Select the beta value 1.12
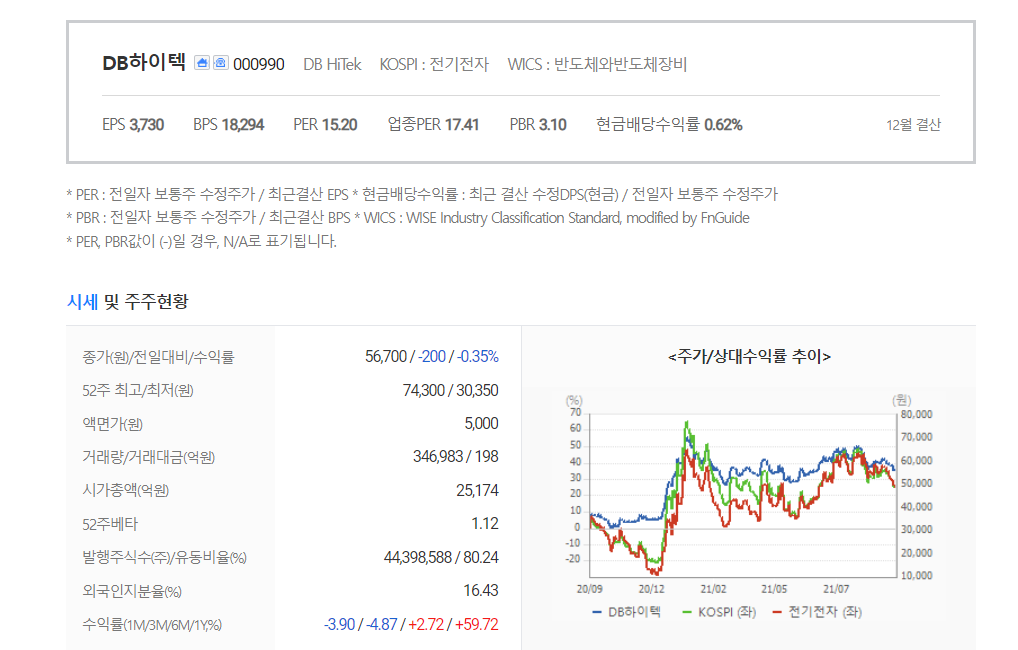The width and height of the screenshot is (1018, 650). (x=485, y=524)
